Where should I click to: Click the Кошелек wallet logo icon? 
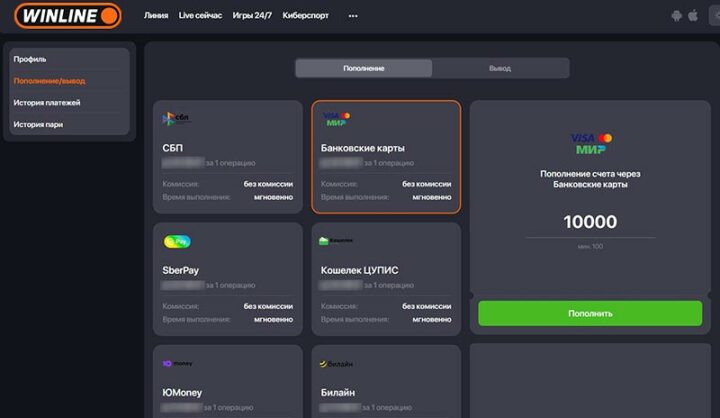336,241
